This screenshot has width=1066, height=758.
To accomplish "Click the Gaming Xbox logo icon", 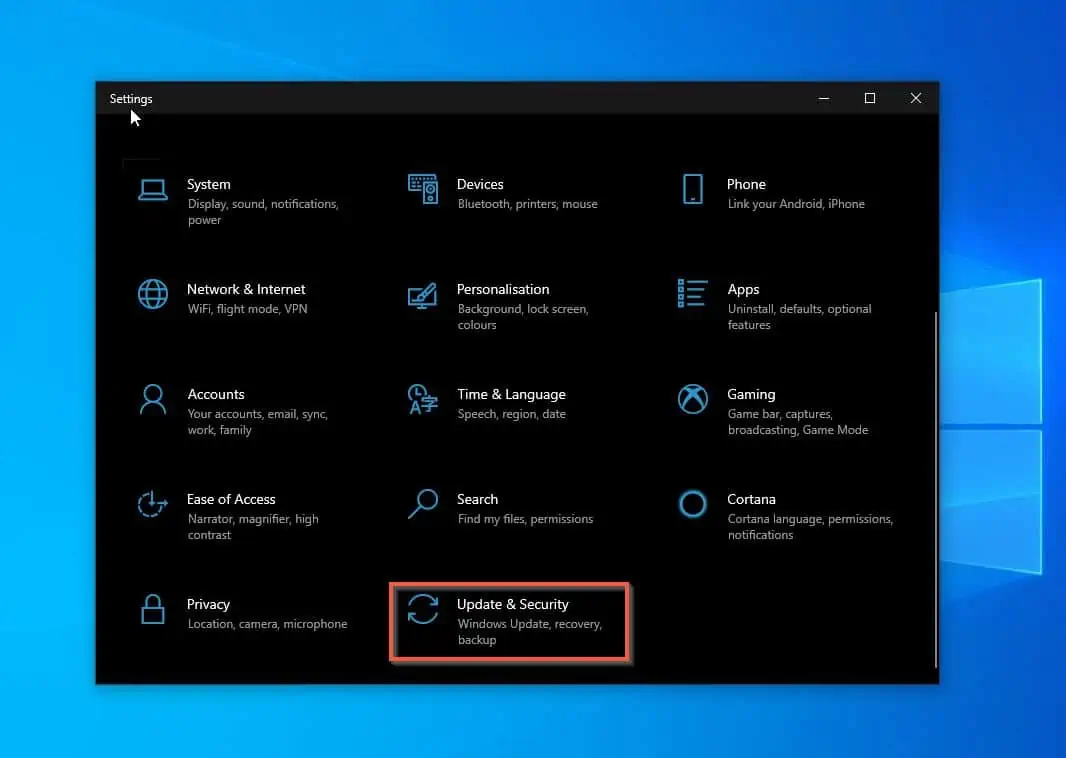I will (x=693, y=399).
